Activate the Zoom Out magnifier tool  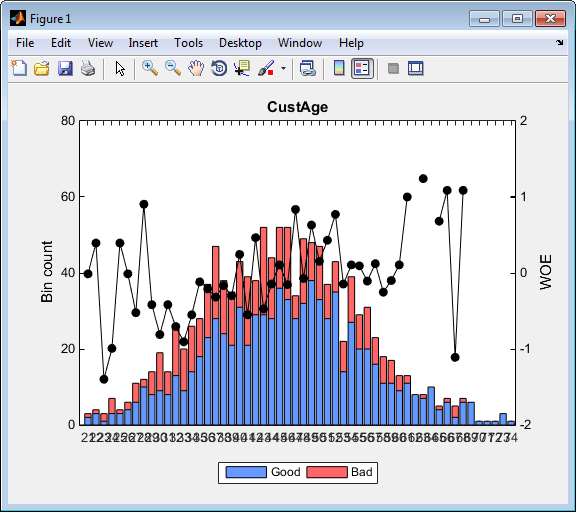click(173, 68)
